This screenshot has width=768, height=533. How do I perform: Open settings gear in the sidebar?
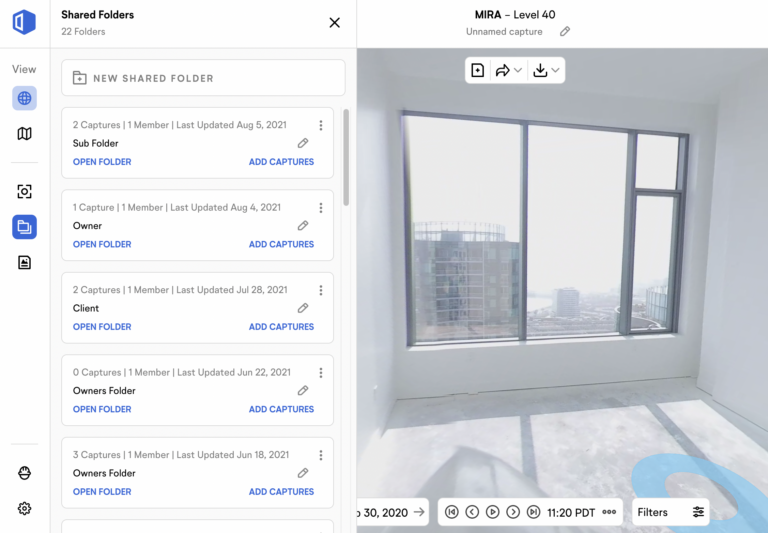pyautogui.click(x=24, y=509)
